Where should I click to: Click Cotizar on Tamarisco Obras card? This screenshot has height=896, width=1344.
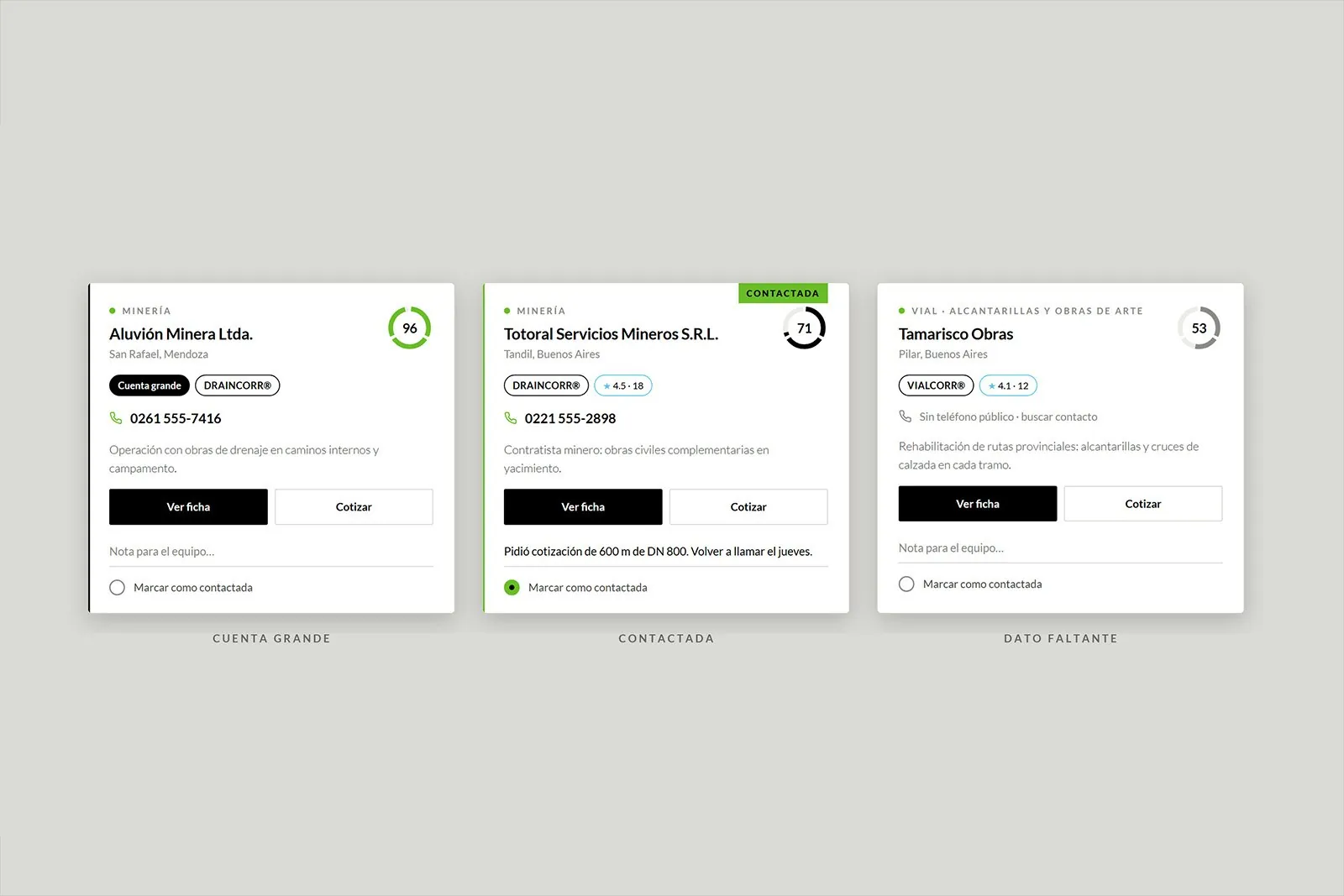1143,504
